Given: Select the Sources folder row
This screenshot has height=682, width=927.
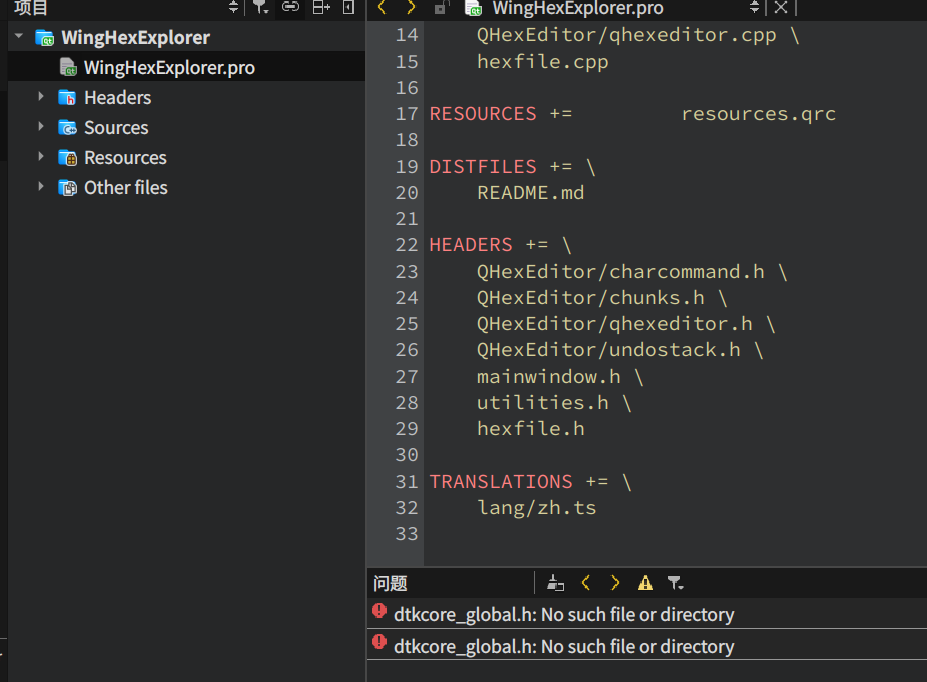Looking at the screenshot, I should click(186, 128).
